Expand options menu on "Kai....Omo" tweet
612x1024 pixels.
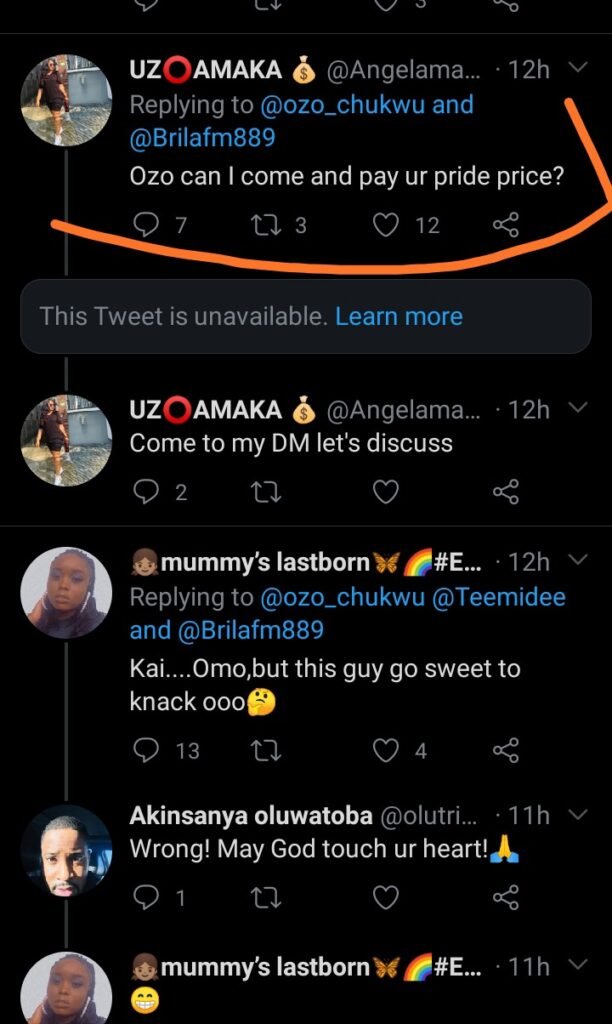point(577,558)
